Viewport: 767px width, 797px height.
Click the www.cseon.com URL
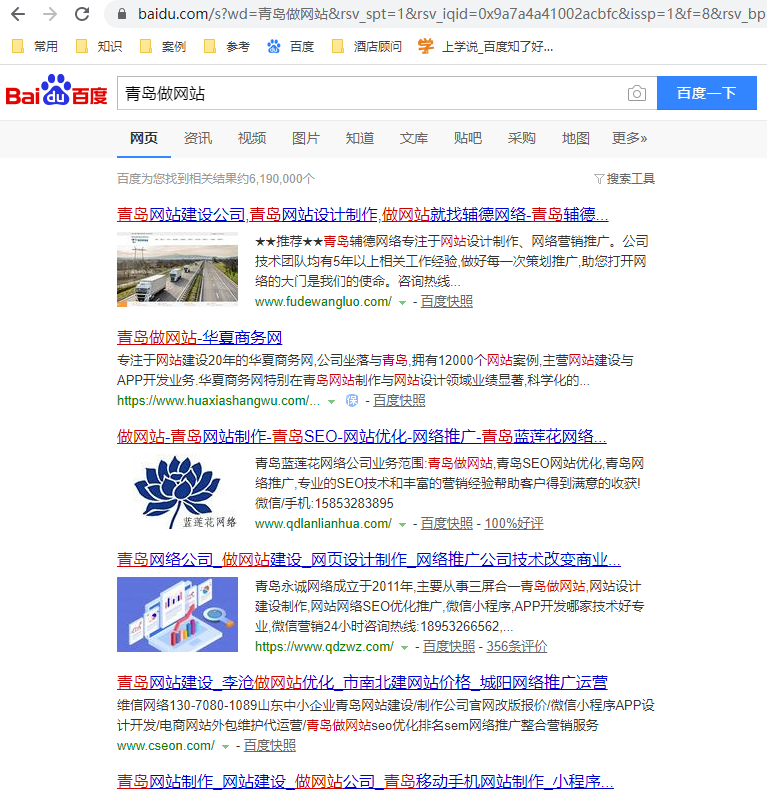[x=166, y=746]
